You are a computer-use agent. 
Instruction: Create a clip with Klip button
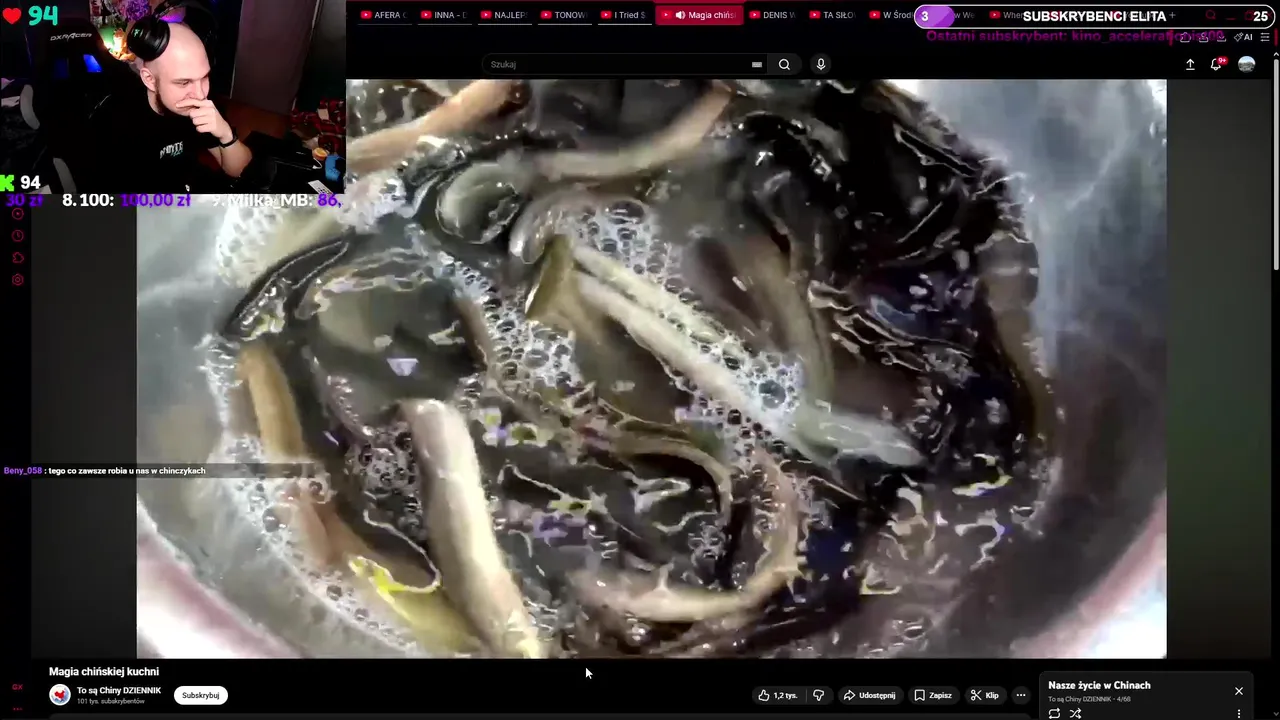tap(985, 695)
